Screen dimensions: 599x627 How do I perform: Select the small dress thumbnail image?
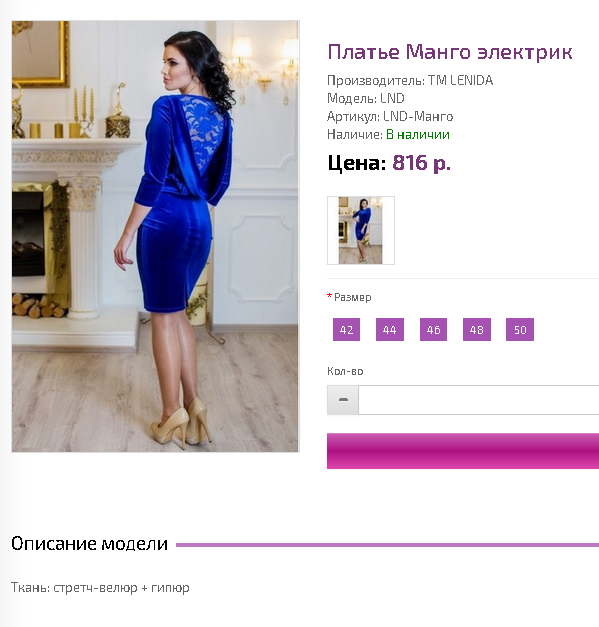click(x=361, y=230)
